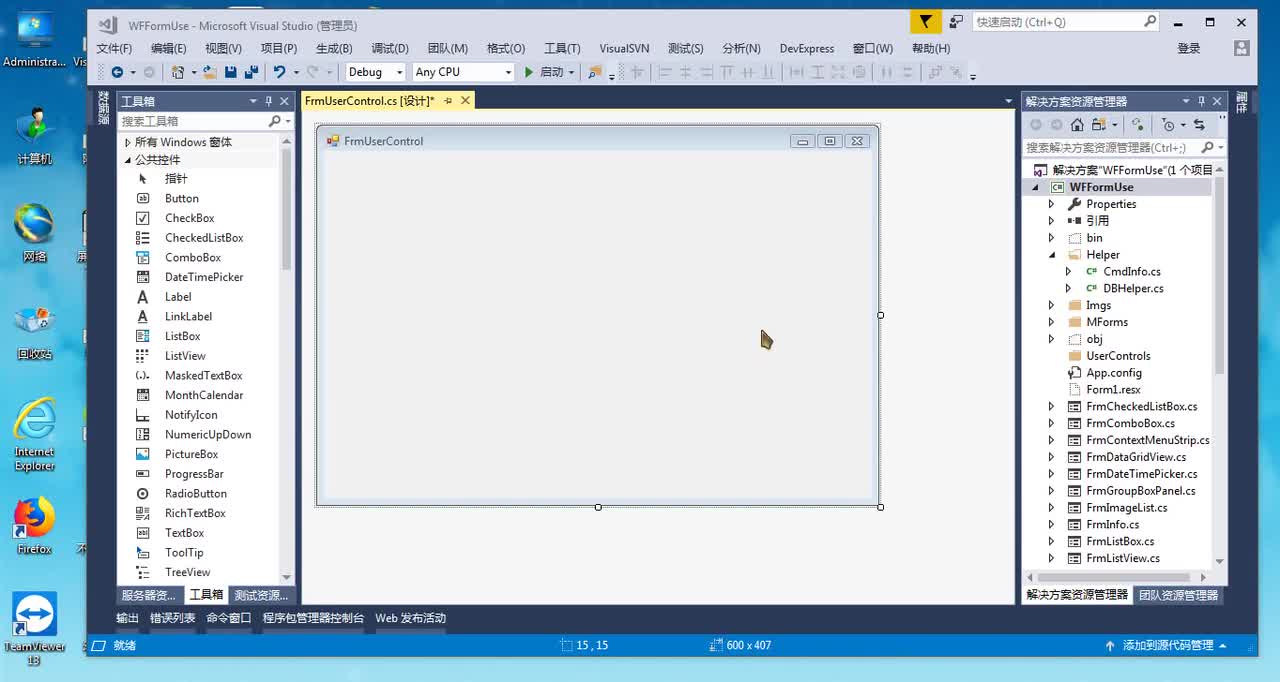1280x682 pixels.
Task: Click Solution Explorer's Switch Views icon
Action: pyautogui.click(x=1099, y=125)
